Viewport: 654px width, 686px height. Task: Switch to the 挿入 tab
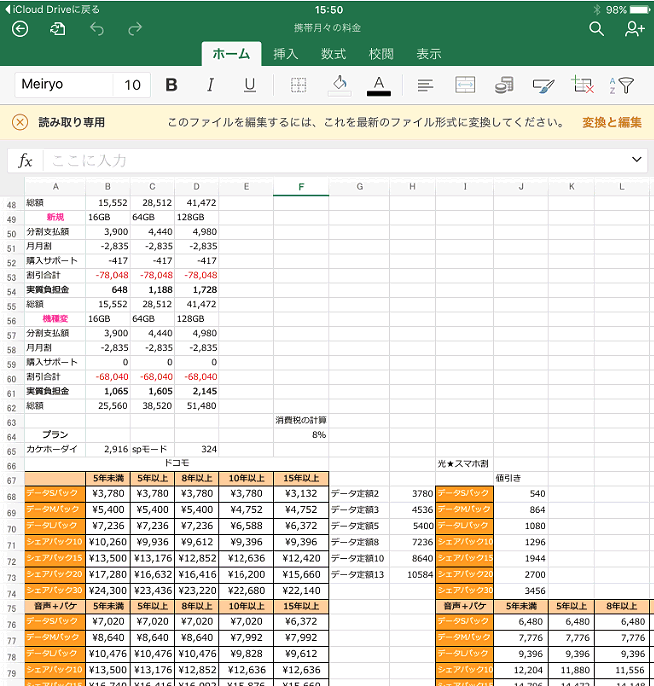[286, 54]
